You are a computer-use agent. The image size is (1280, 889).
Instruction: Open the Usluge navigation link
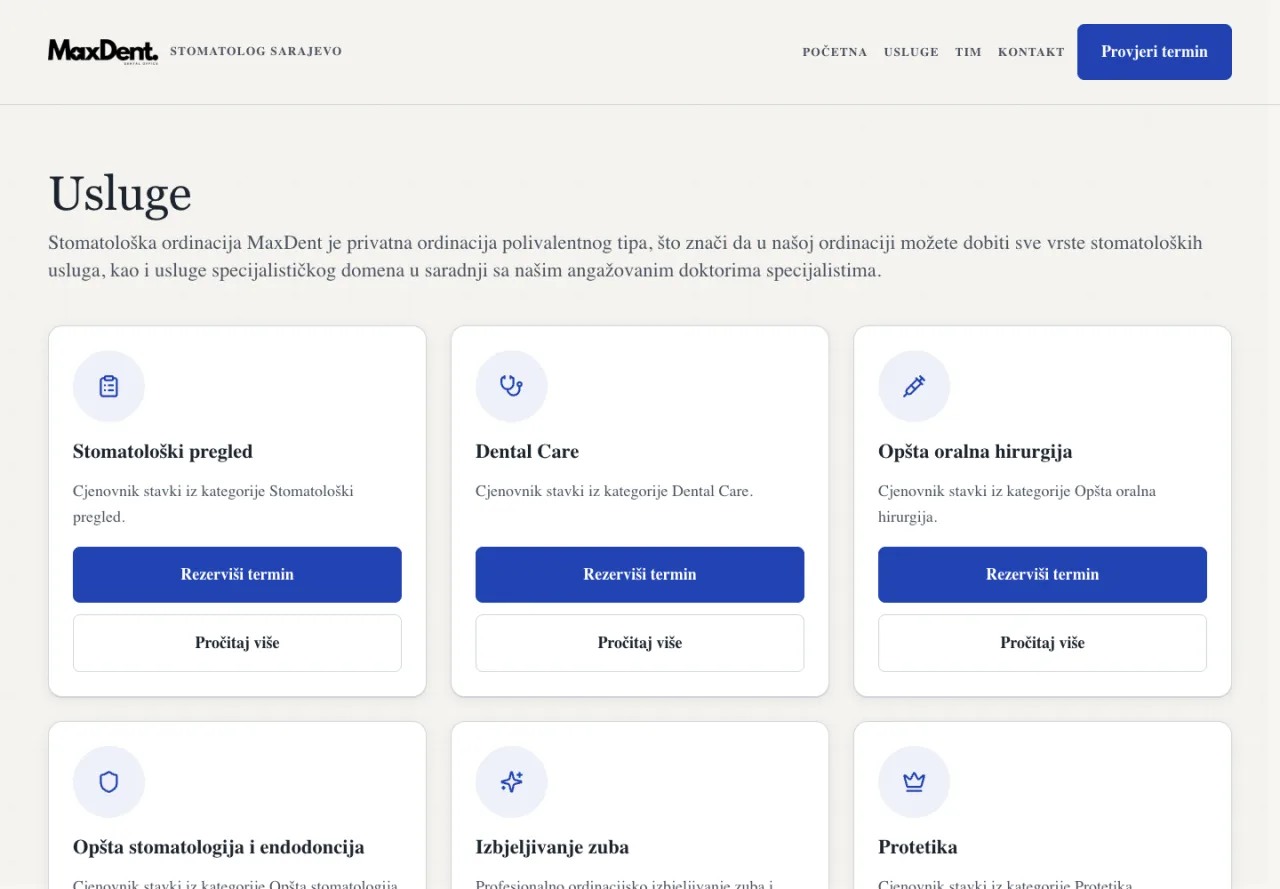coord(911,52)
